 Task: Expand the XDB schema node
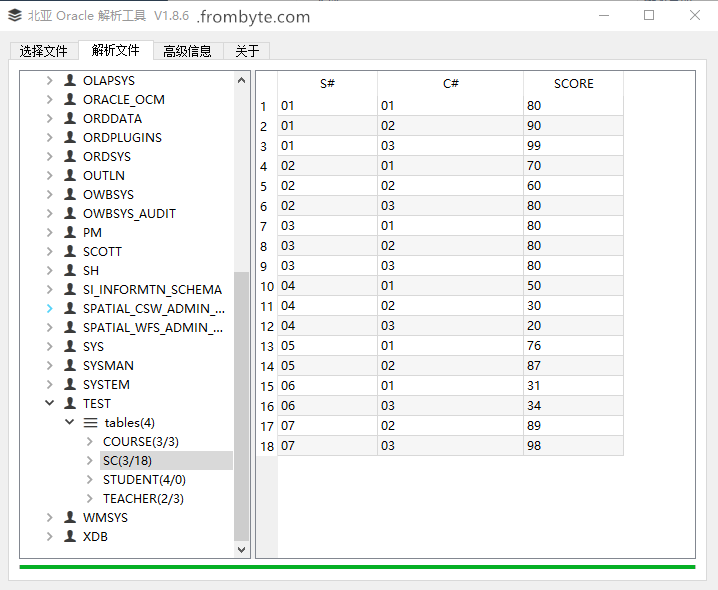coord(49,536)
